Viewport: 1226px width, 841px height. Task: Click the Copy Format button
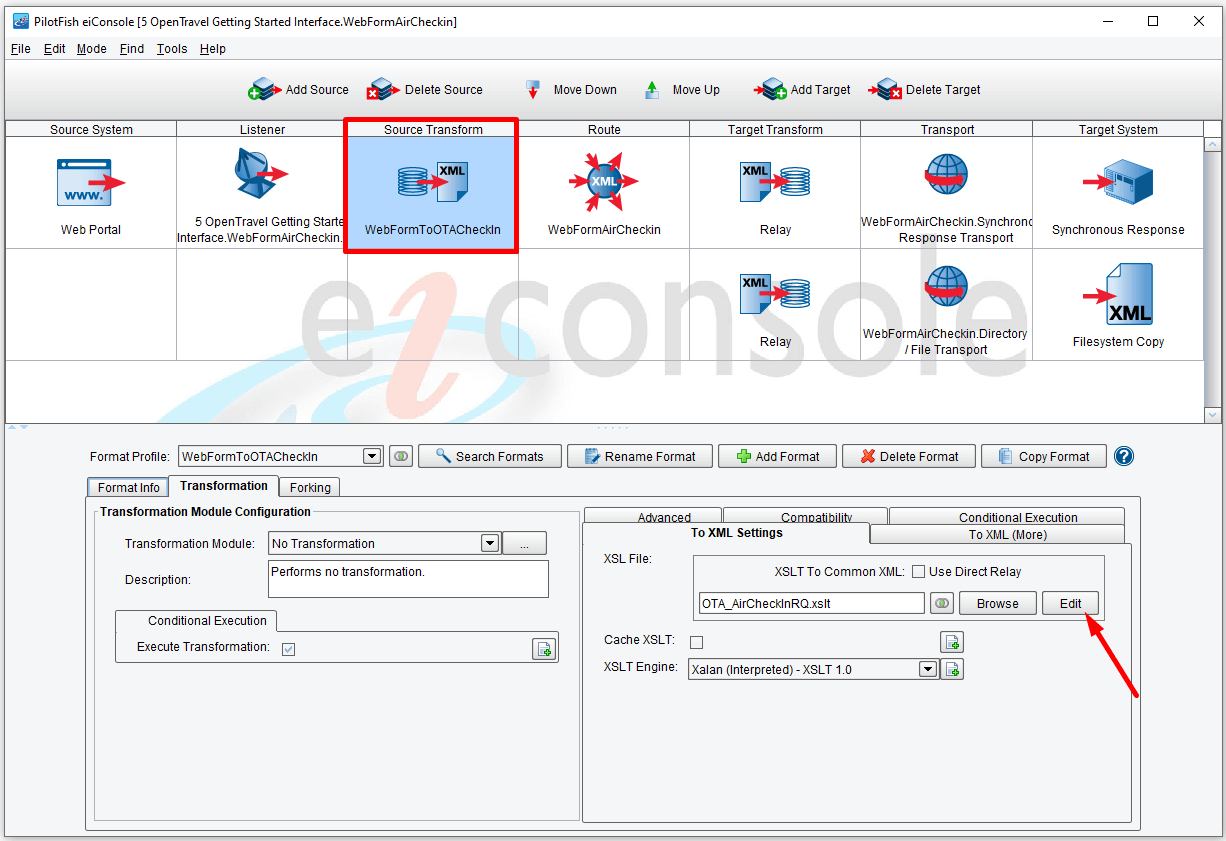tap(1043, 456)
